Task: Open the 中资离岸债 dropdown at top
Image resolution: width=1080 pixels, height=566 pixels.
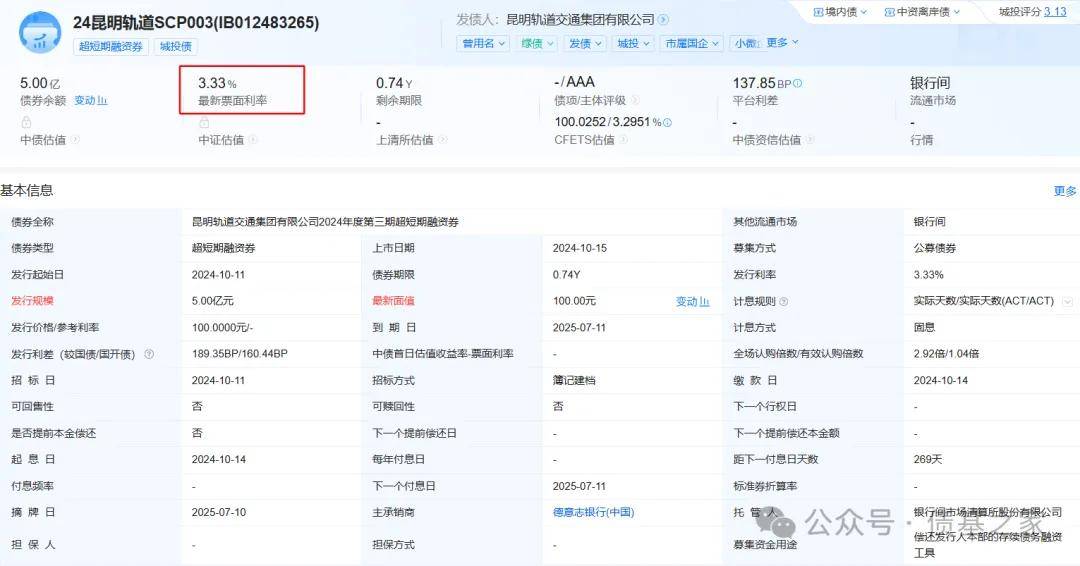Action: point(922,12)
